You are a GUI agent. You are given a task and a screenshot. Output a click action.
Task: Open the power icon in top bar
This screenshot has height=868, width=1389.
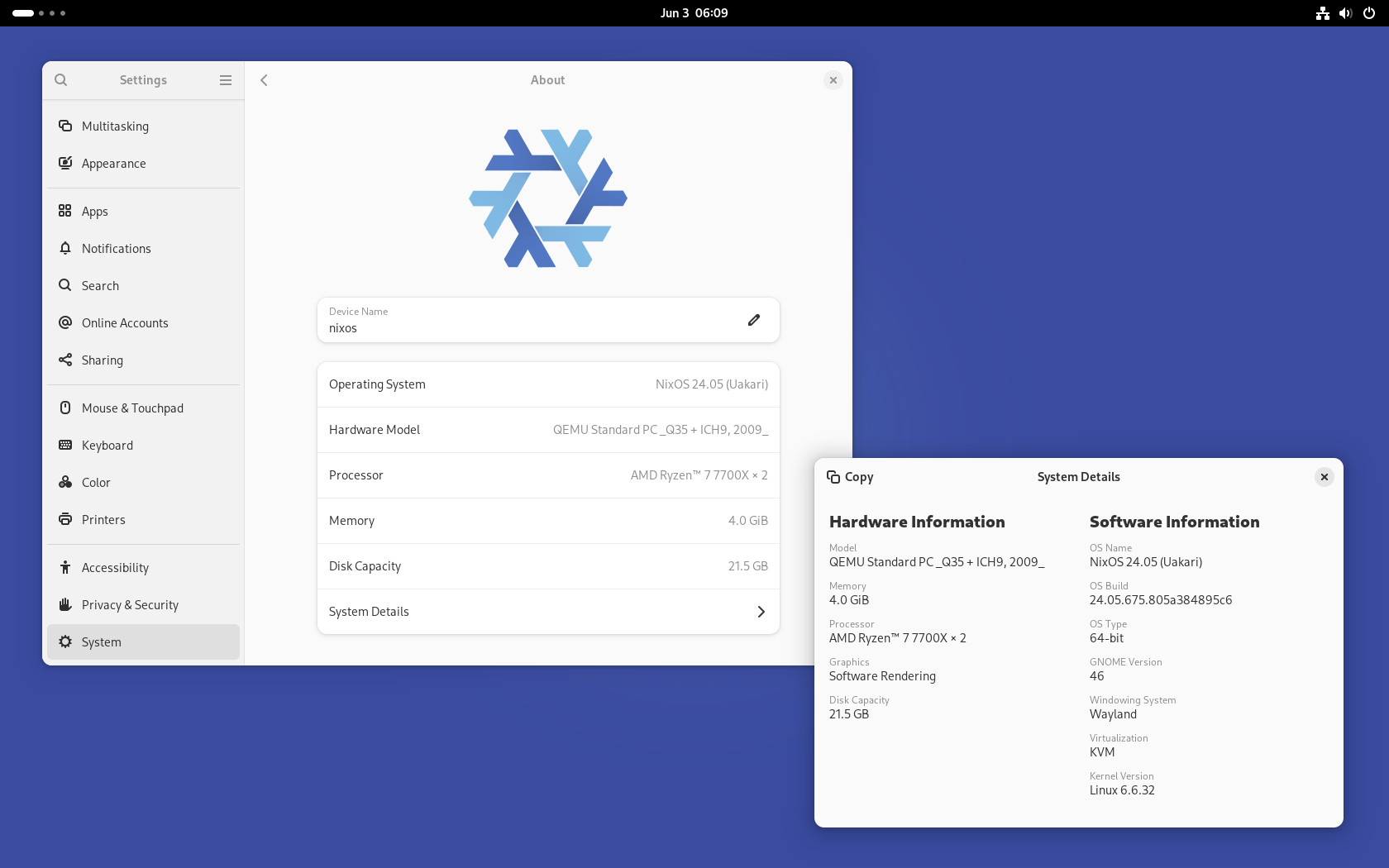point(1369,13)
